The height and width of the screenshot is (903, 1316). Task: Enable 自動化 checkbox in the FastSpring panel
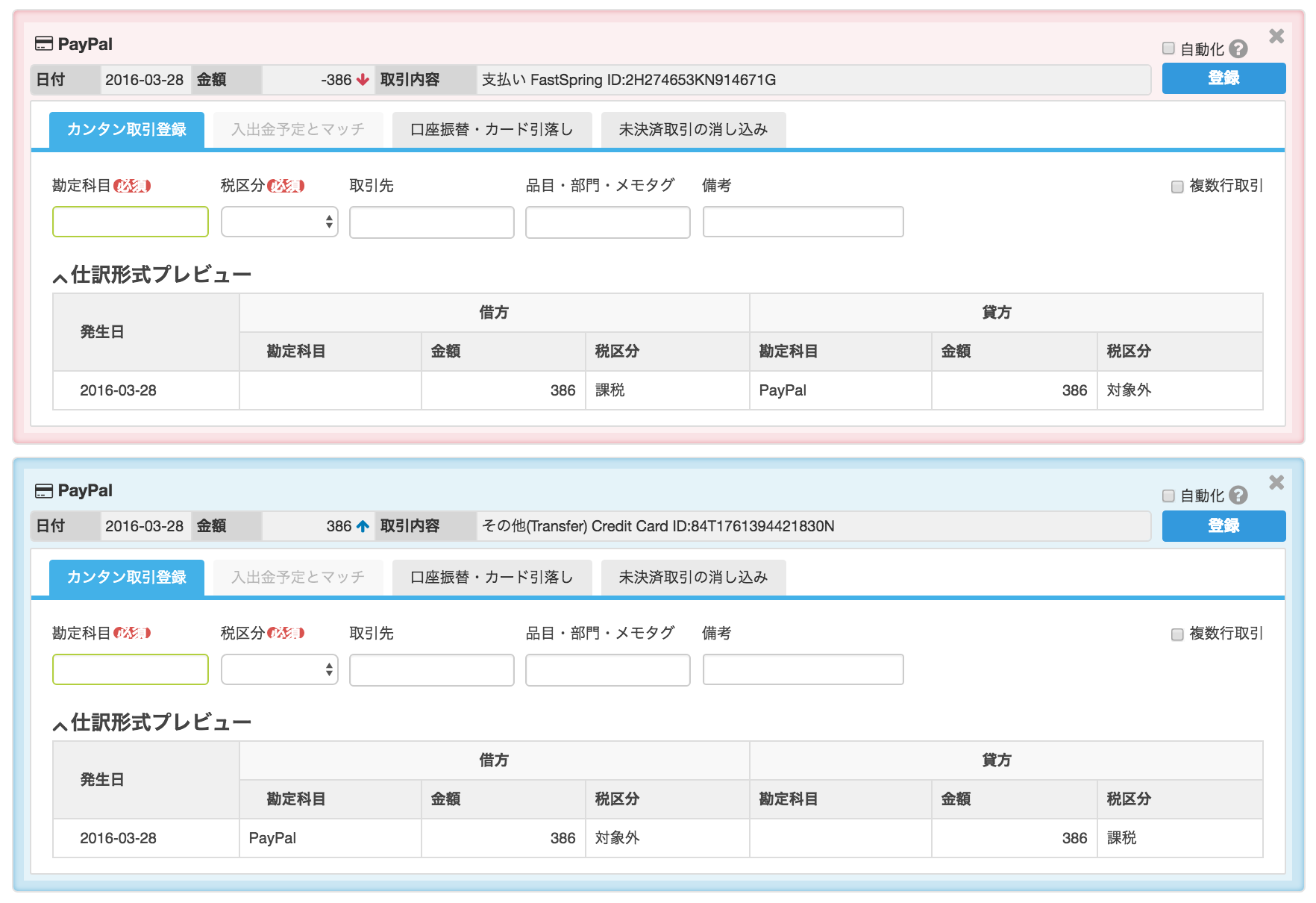click(x=1168, y=49)
